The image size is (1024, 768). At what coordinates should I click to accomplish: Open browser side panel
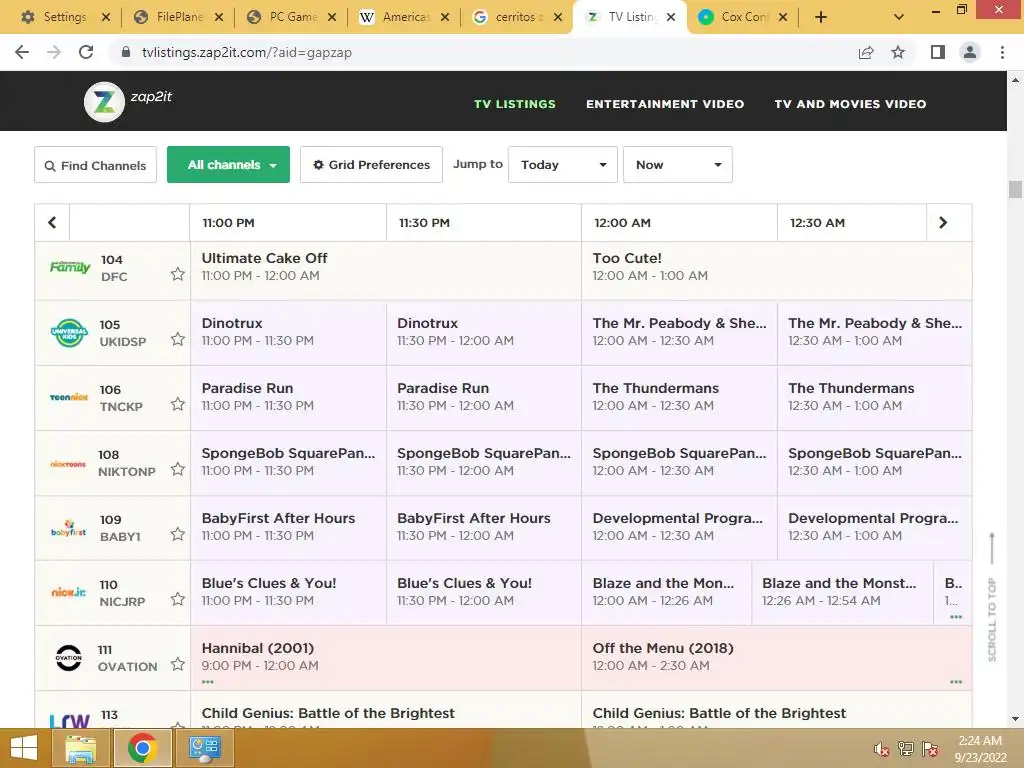[938, 52]
